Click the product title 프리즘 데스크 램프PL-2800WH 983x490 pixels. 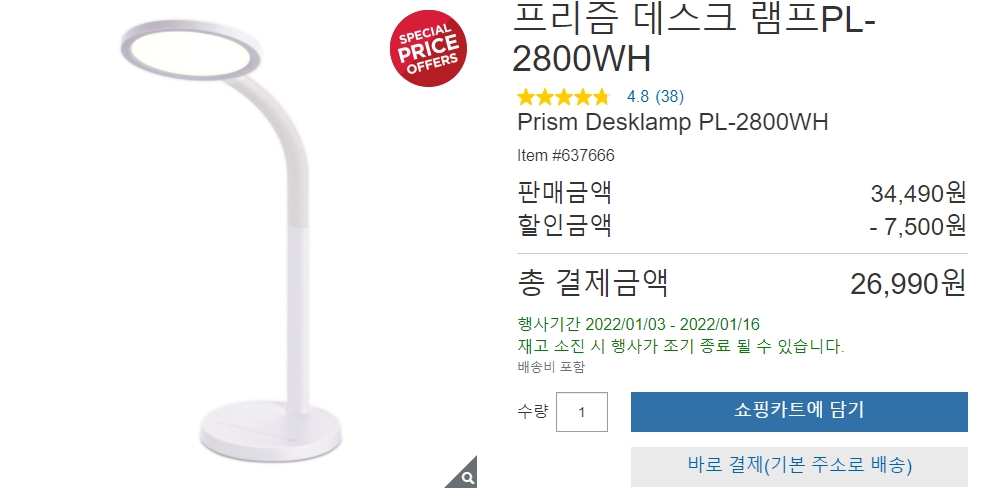694,38
